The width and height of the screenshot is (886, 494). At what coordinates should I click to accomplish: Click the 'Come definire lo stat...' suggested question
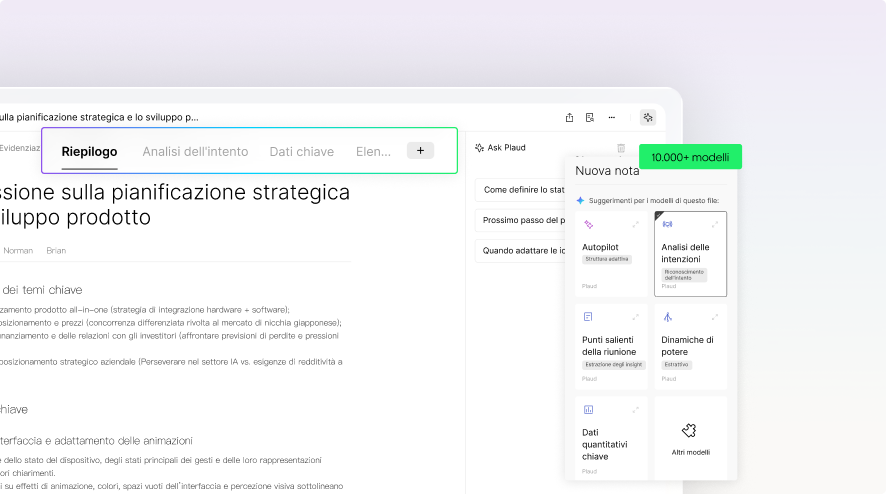pyautogui.click(x=525, y=189)
